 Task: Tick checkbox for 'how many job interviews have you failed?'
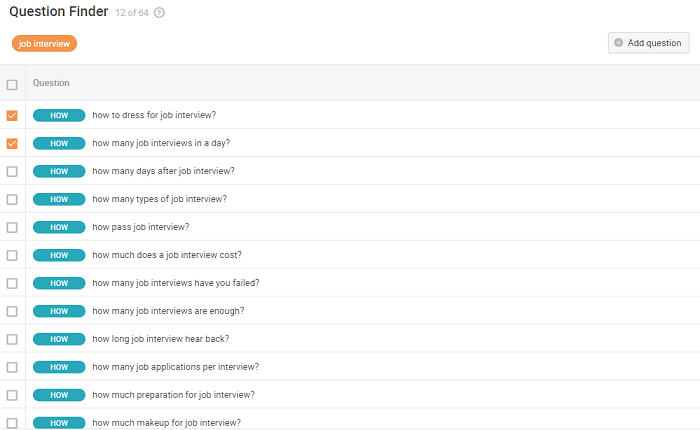12,283
